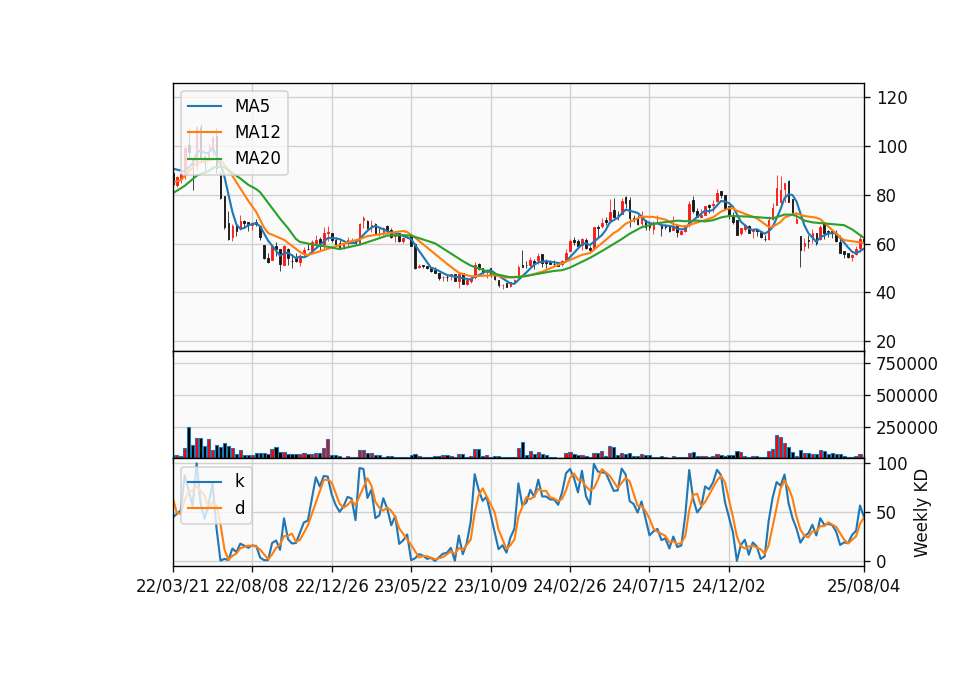Click the 250000 volume axis label
Image resolution: width=960 pixels, height=690 pixels.
[x=907, y=428]
